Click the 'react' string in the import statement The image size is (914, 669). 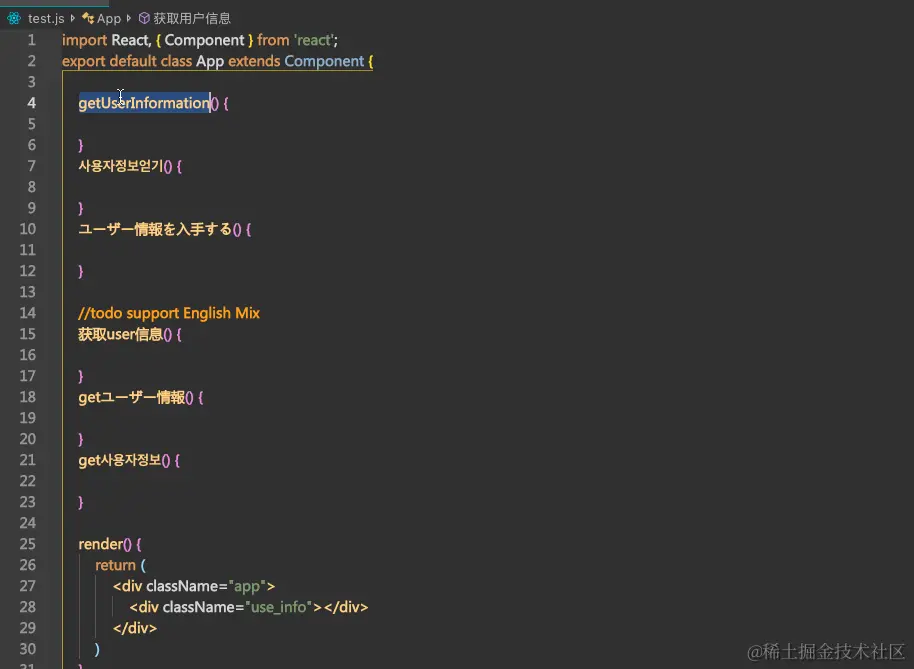pos(313,40)
